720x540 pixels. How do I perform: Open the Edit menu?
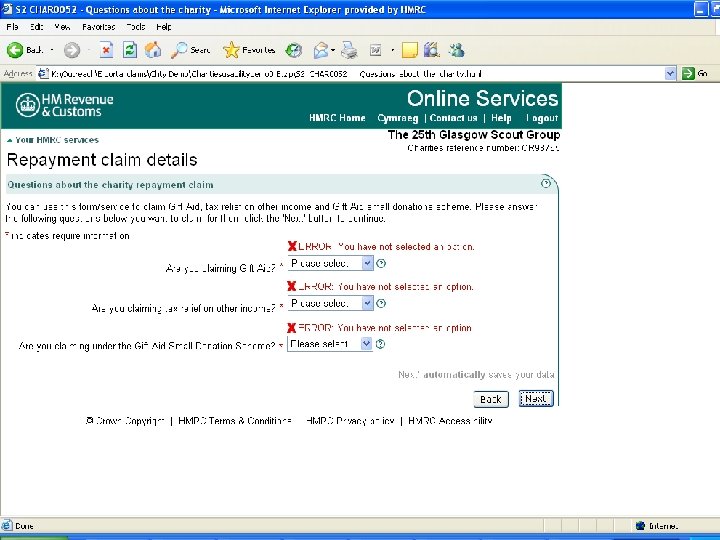coord(37,27)
